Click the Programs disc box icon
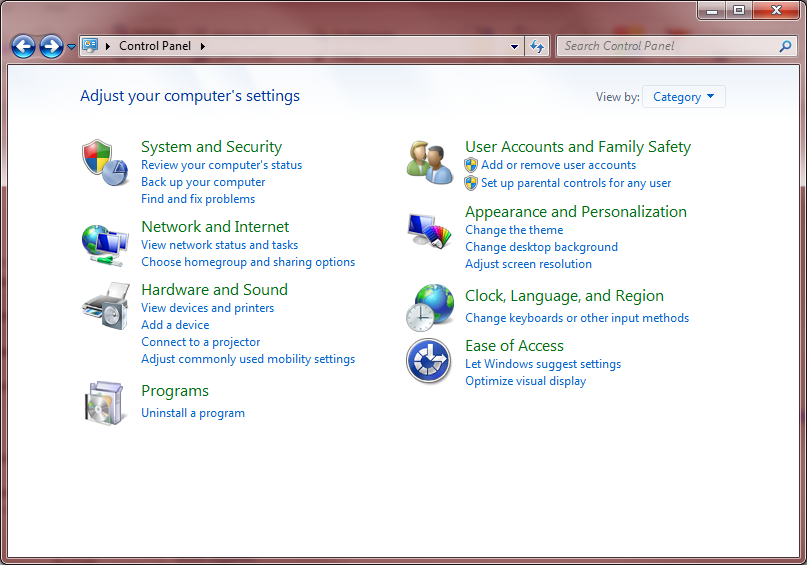 pyautogui.click(x=105, y=403)
